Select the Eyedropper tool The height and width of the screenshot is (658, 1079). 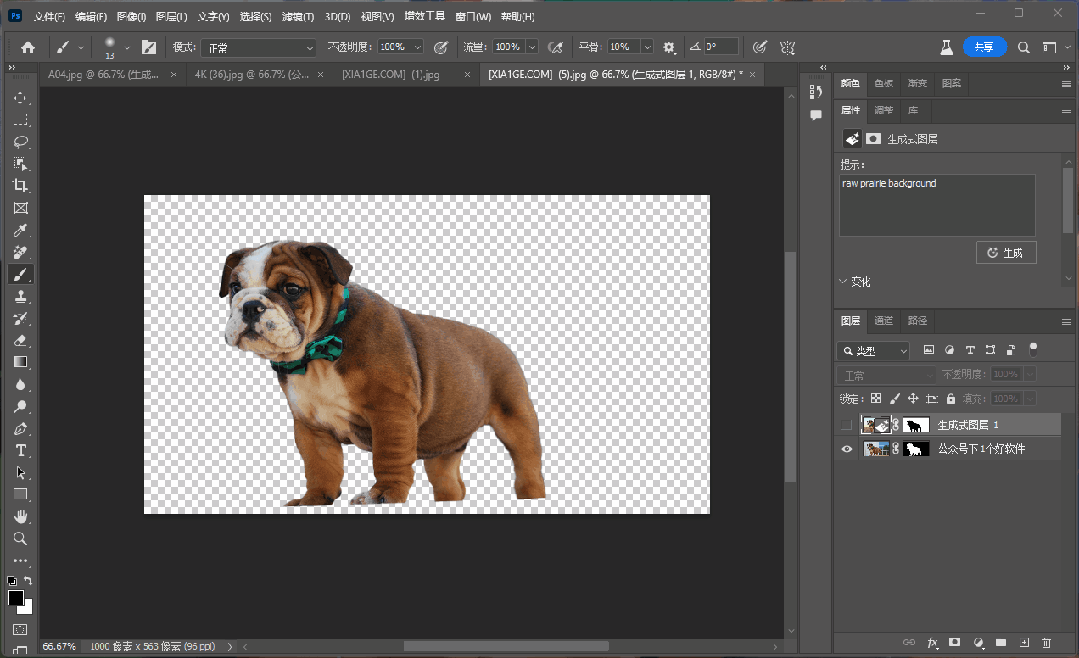point(20,230)
